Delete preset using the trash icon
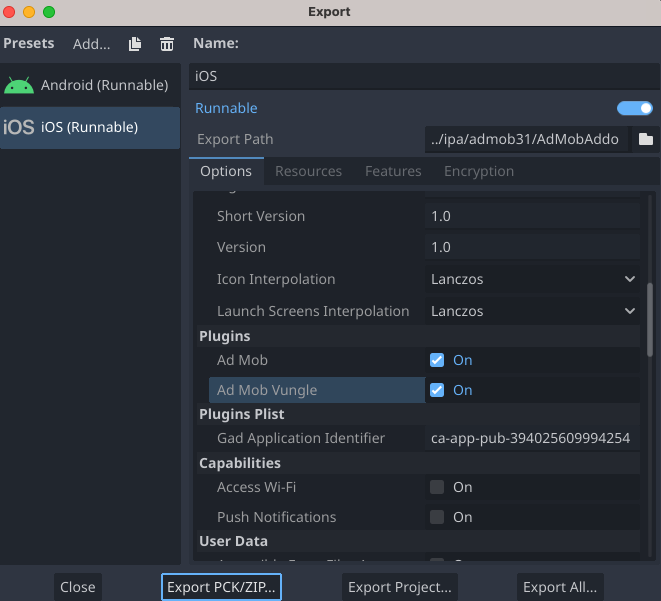This screenshot has width=661, height=601. tap(167, 44)
